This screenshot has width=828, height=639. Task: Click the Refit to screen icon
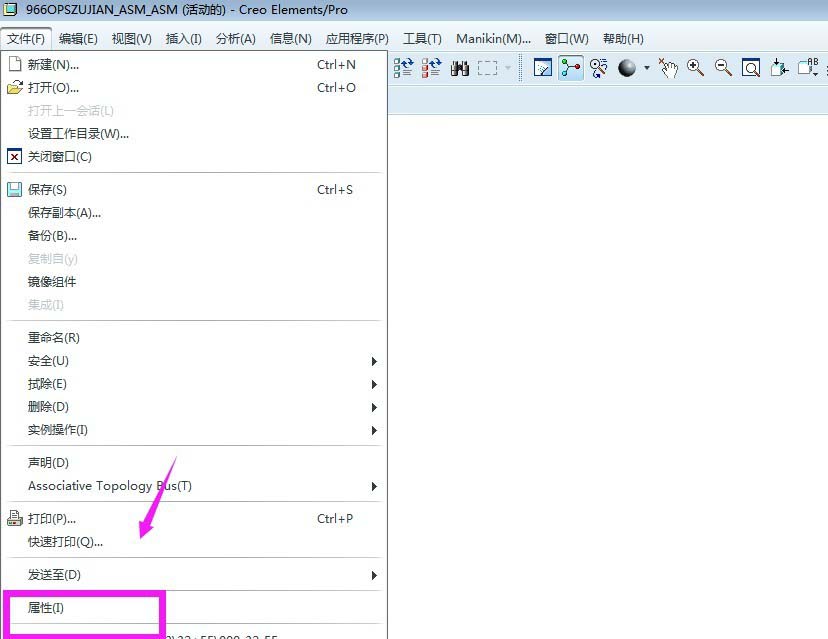750,68
